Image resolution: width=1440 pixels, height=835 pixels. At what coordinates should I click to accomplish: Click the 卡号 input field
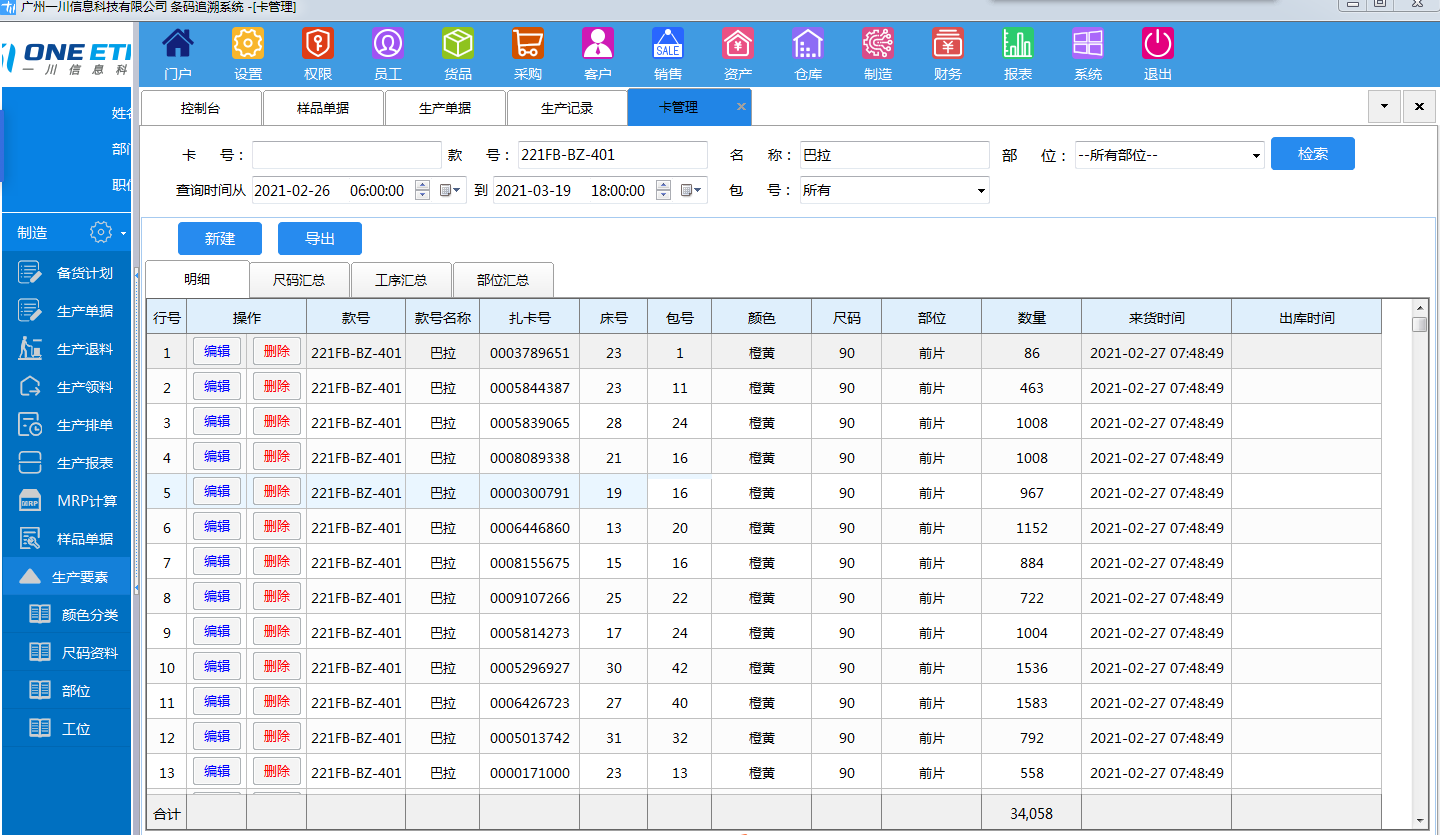tap(346, 155)
